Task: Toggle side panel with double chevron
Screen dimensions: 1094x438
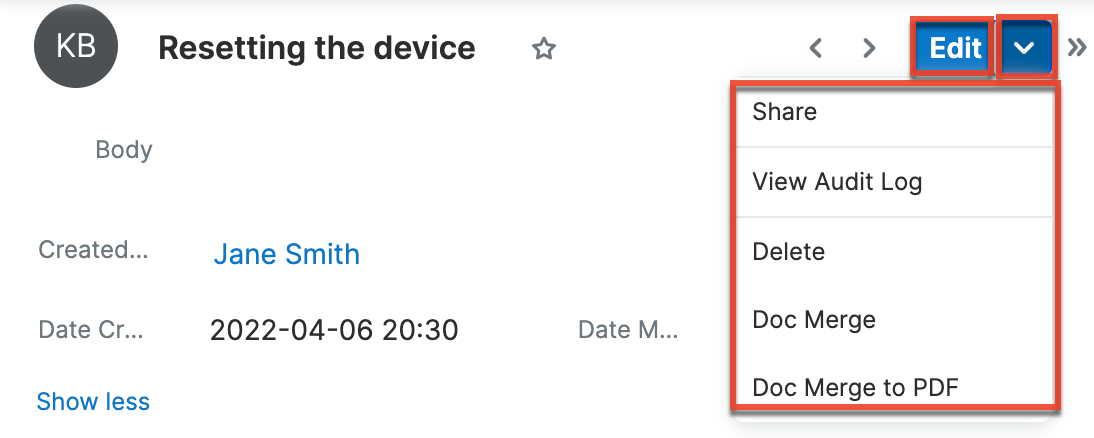Action: pos(1077,48)
